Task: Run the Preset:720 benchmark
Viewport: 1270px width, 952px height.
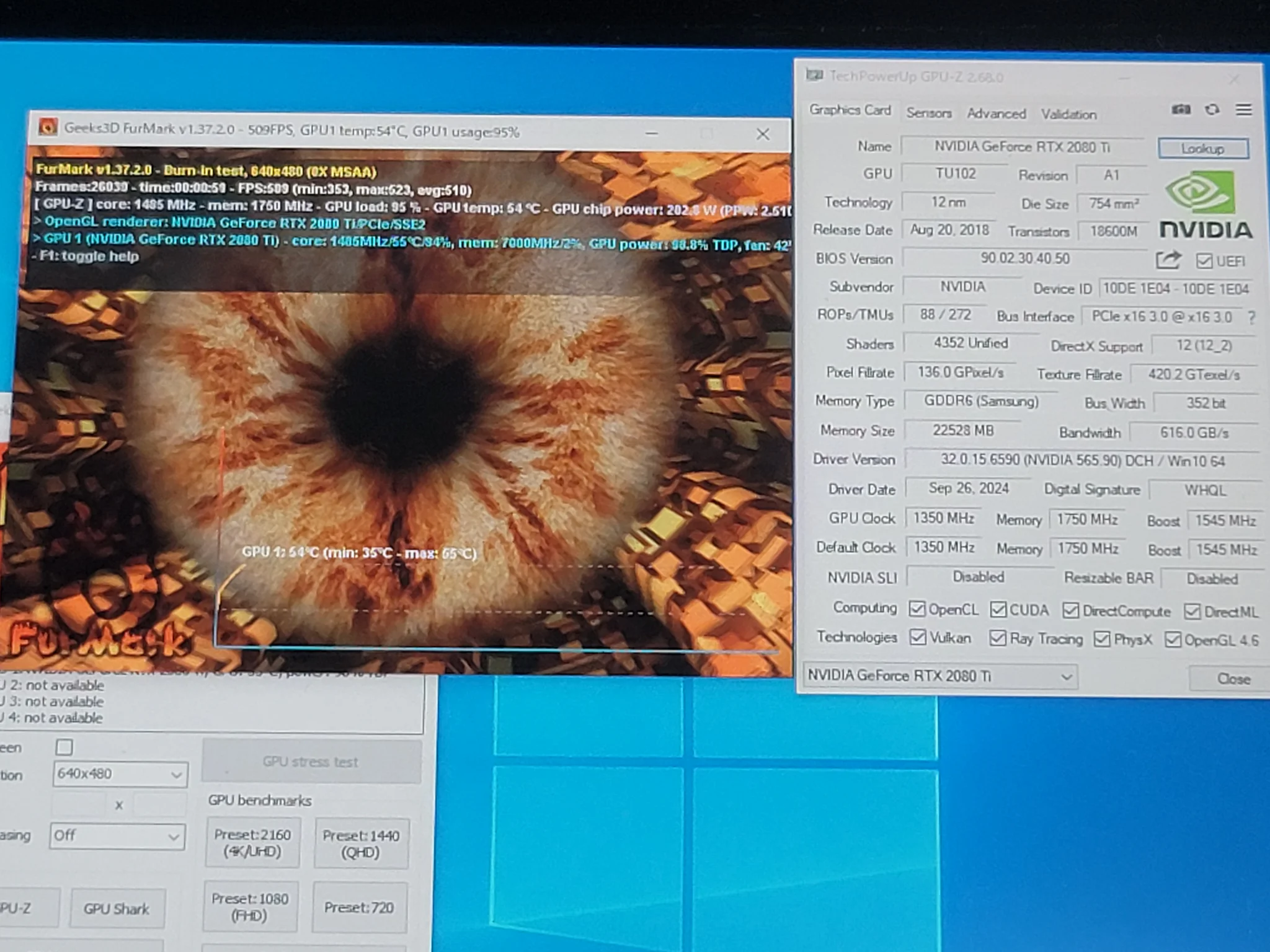Action: (x=359, y=908)
